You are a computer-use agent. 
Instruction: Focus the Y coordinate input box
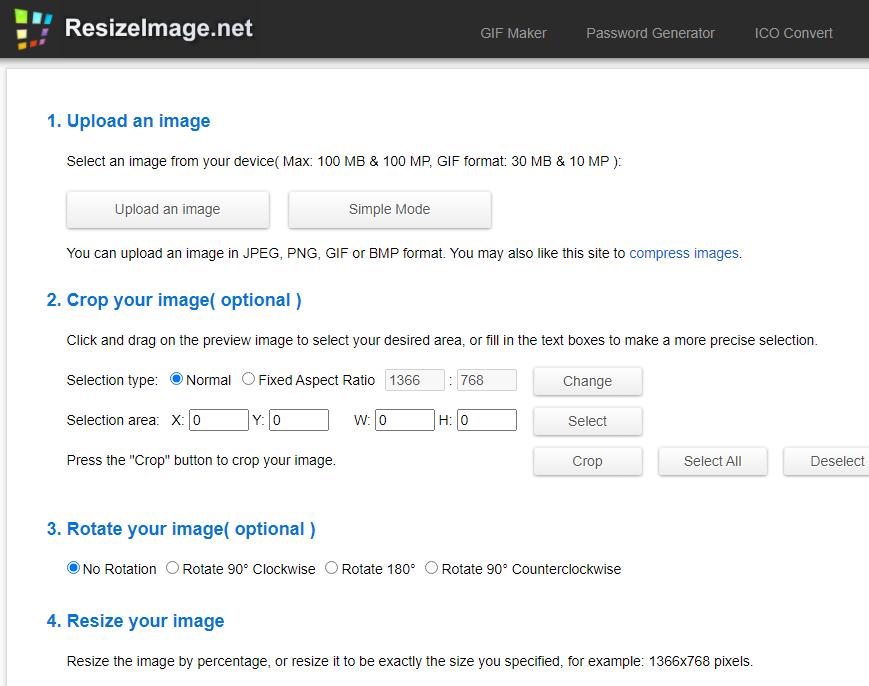[x=298, y=420]
